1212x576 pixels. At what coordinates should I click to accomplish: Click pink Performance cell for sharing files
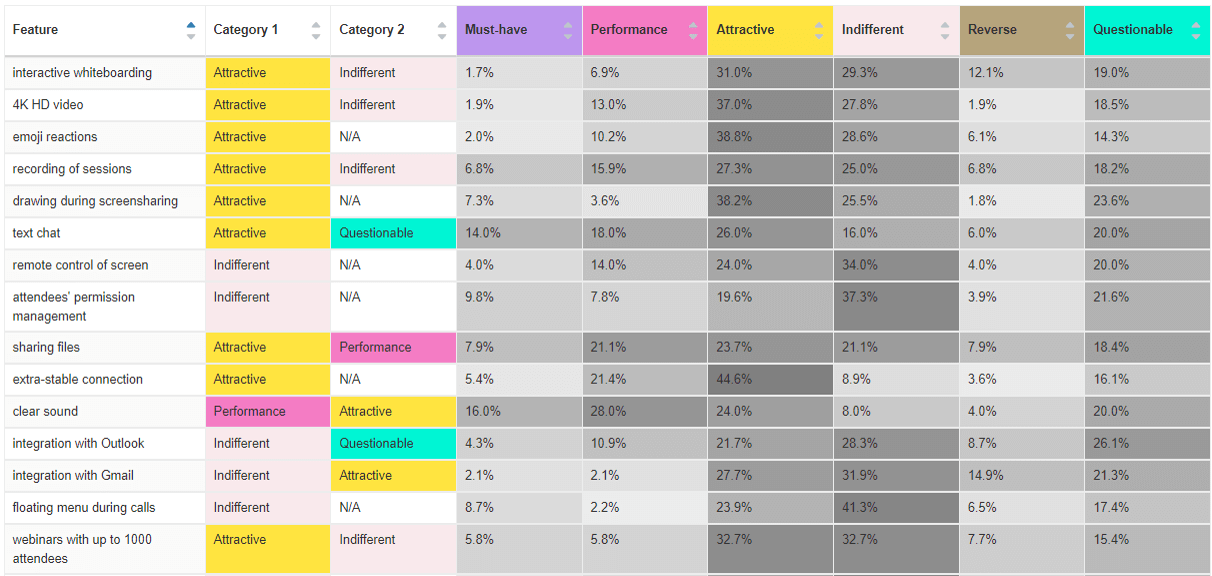tap(375, 348)
